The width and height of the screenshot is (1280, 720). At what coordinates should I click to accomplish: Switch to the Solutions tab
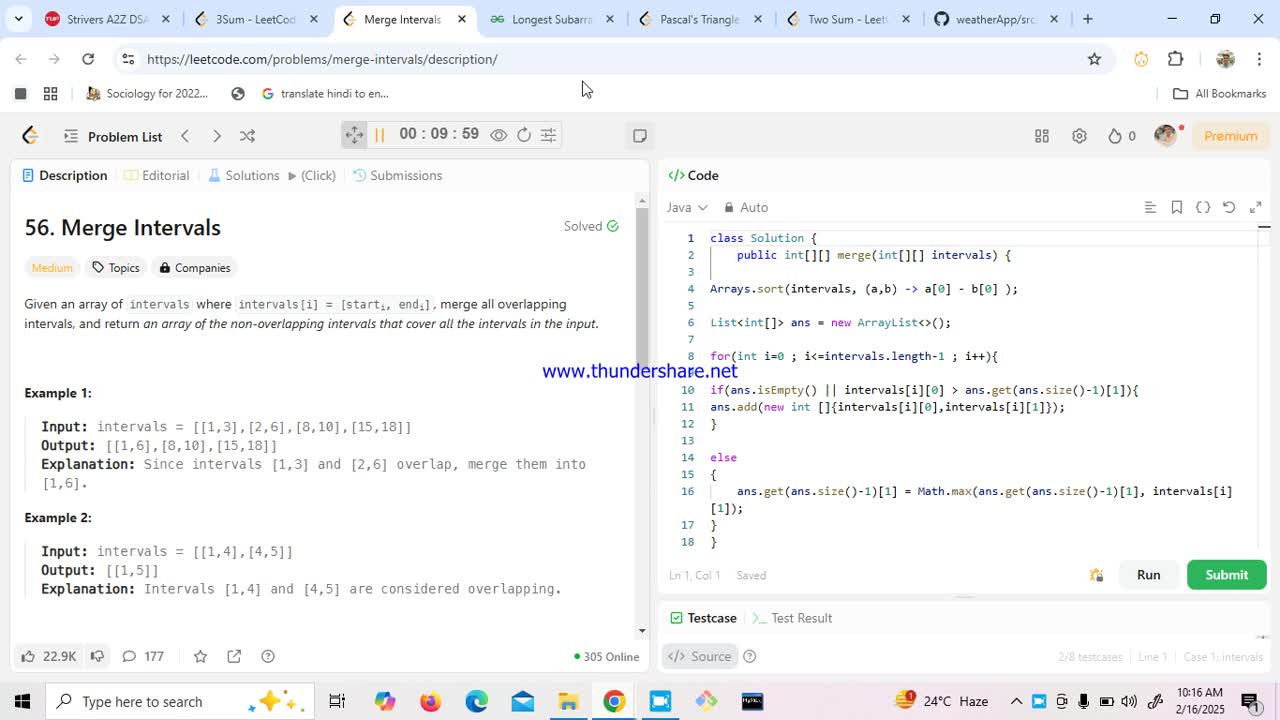click(243, 175)
